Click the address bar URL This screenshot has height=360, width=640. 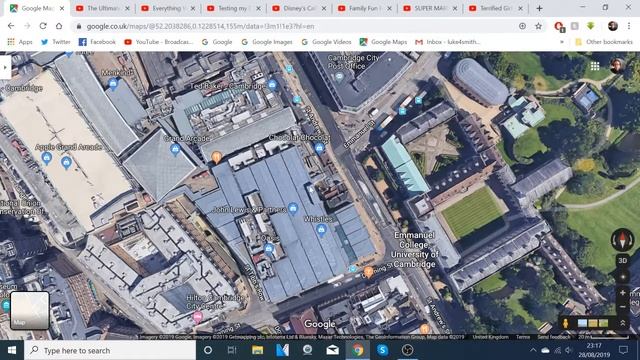click(x=200, y=26)
